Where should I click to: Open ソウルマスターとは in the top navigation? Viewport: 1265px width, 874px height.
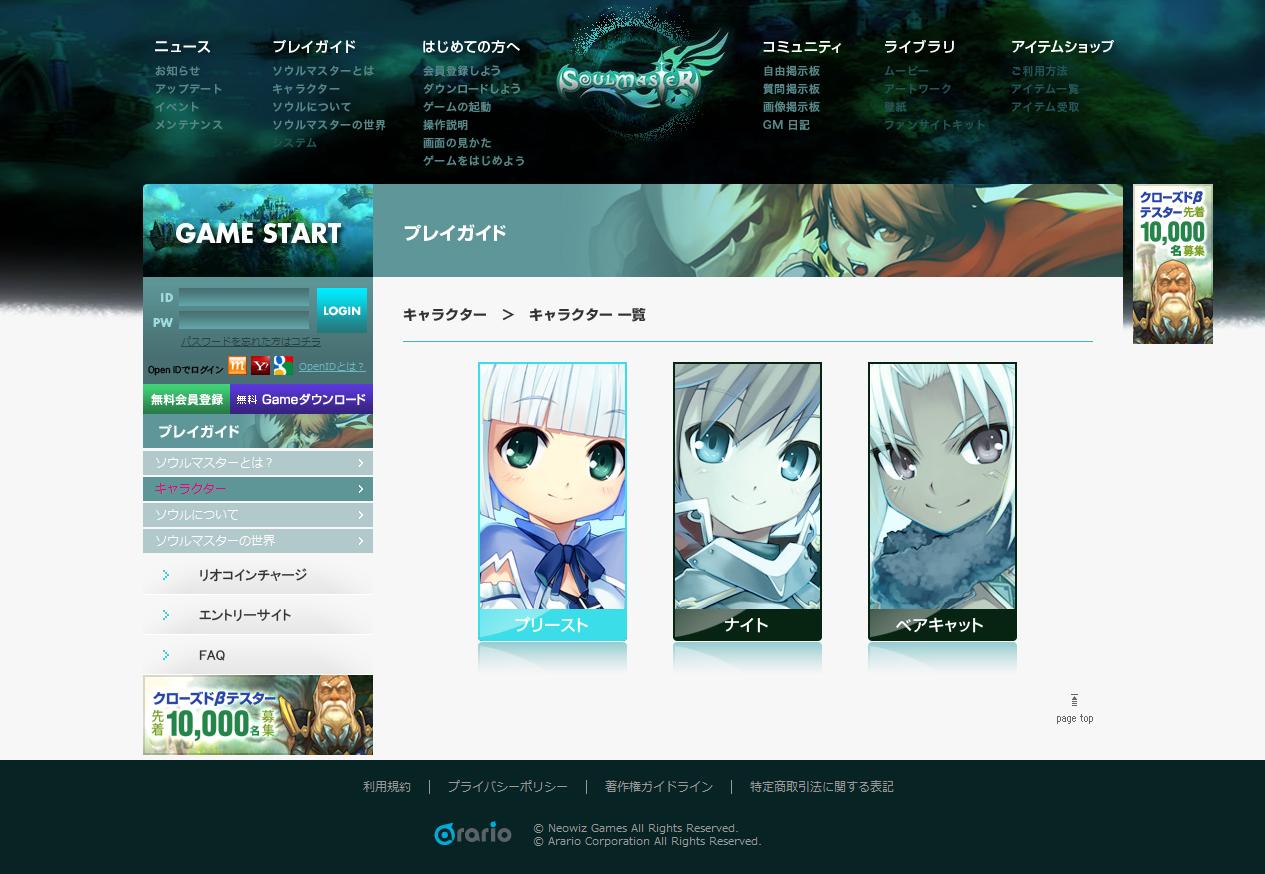(x=323, y=71)
